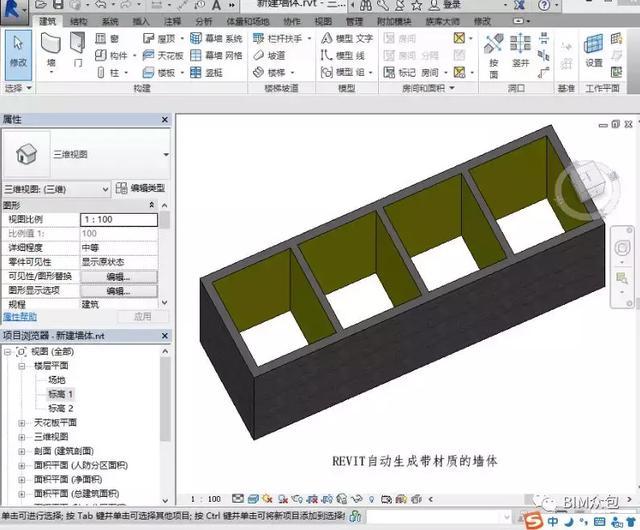The width and height of the screenshot is (640, 530).
Task: Switch to the 结构 ribbon tab
Action: 78,20
